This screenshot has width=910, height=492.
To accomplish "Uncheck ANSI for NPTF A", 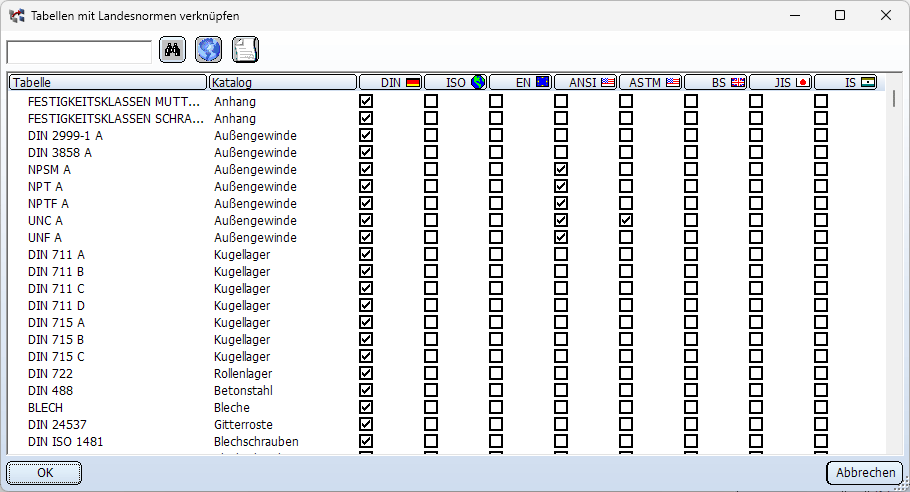I will pyautogui.click(x=561, y=204).
